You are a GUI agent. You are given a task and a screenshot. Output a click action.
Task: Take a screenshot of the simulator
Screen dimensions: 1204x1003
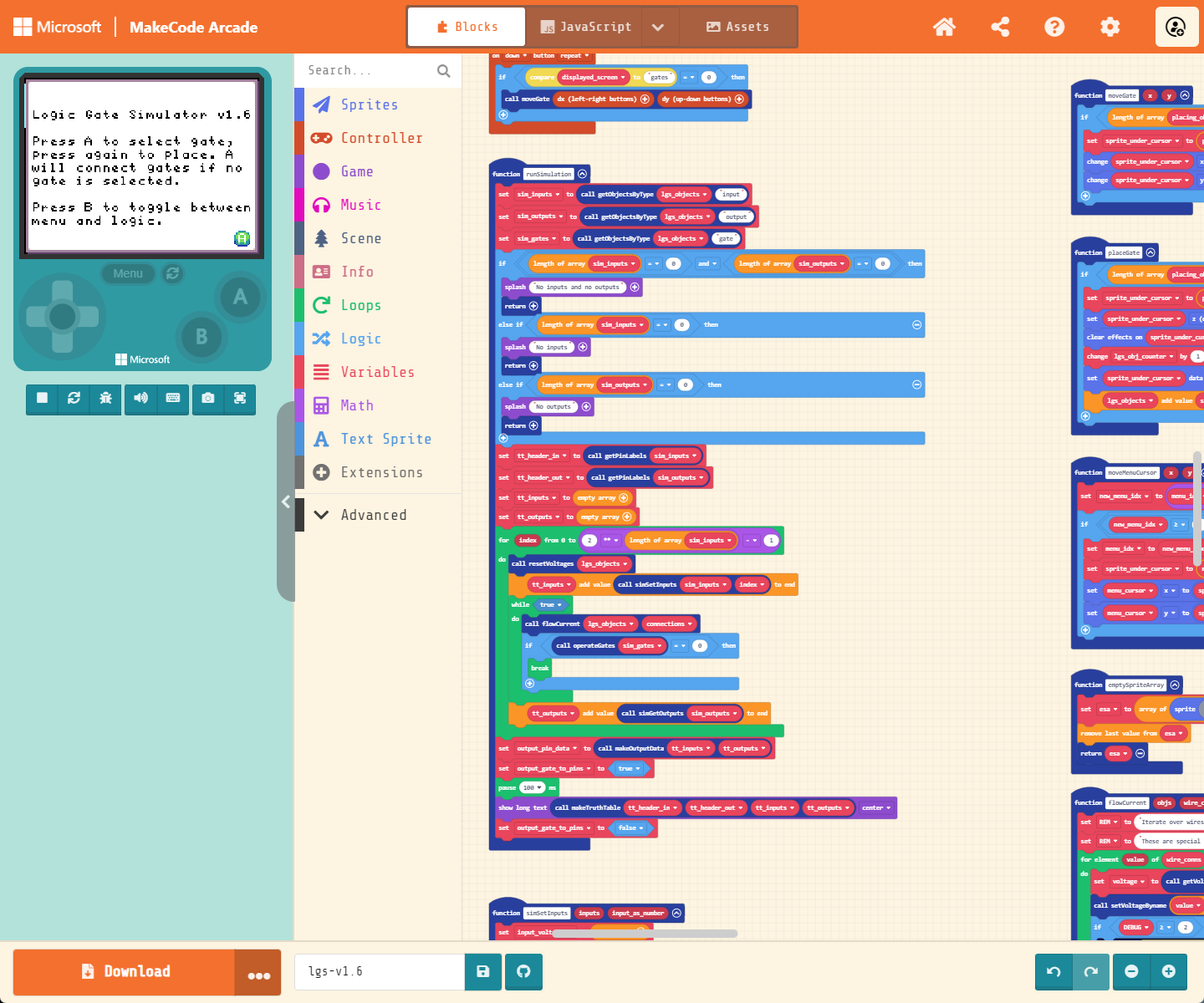[207, 400]
